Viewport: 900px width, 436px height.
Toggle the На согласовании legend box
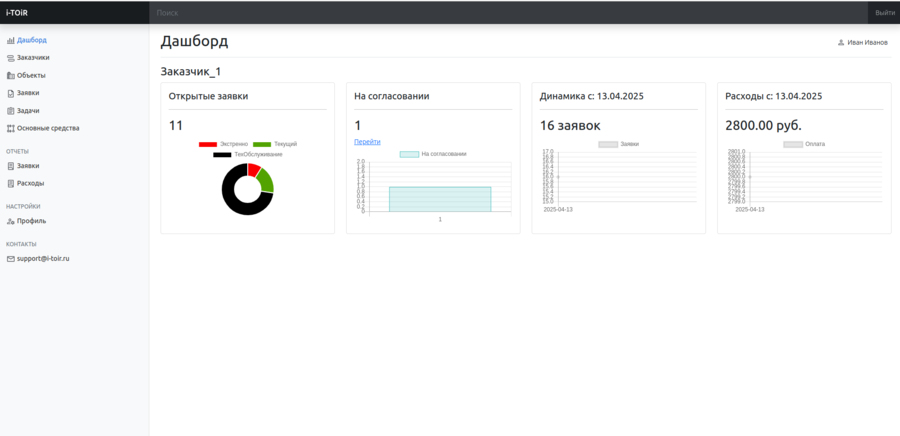409,154
